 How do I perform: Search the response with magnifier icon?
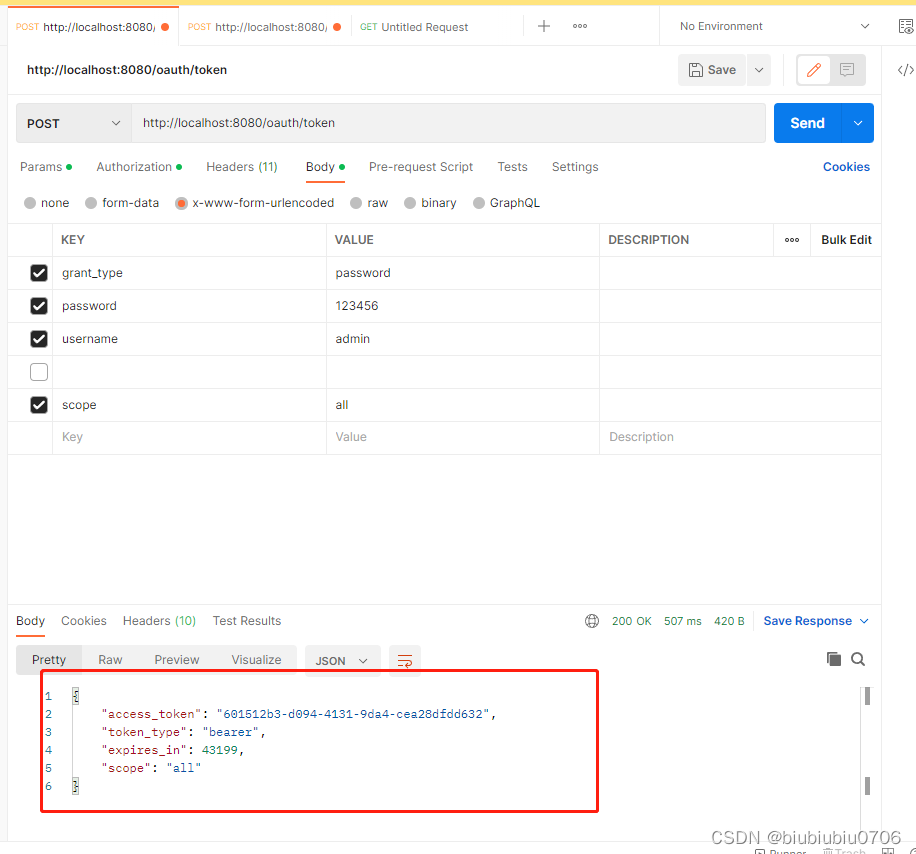(x=858, y=659)
